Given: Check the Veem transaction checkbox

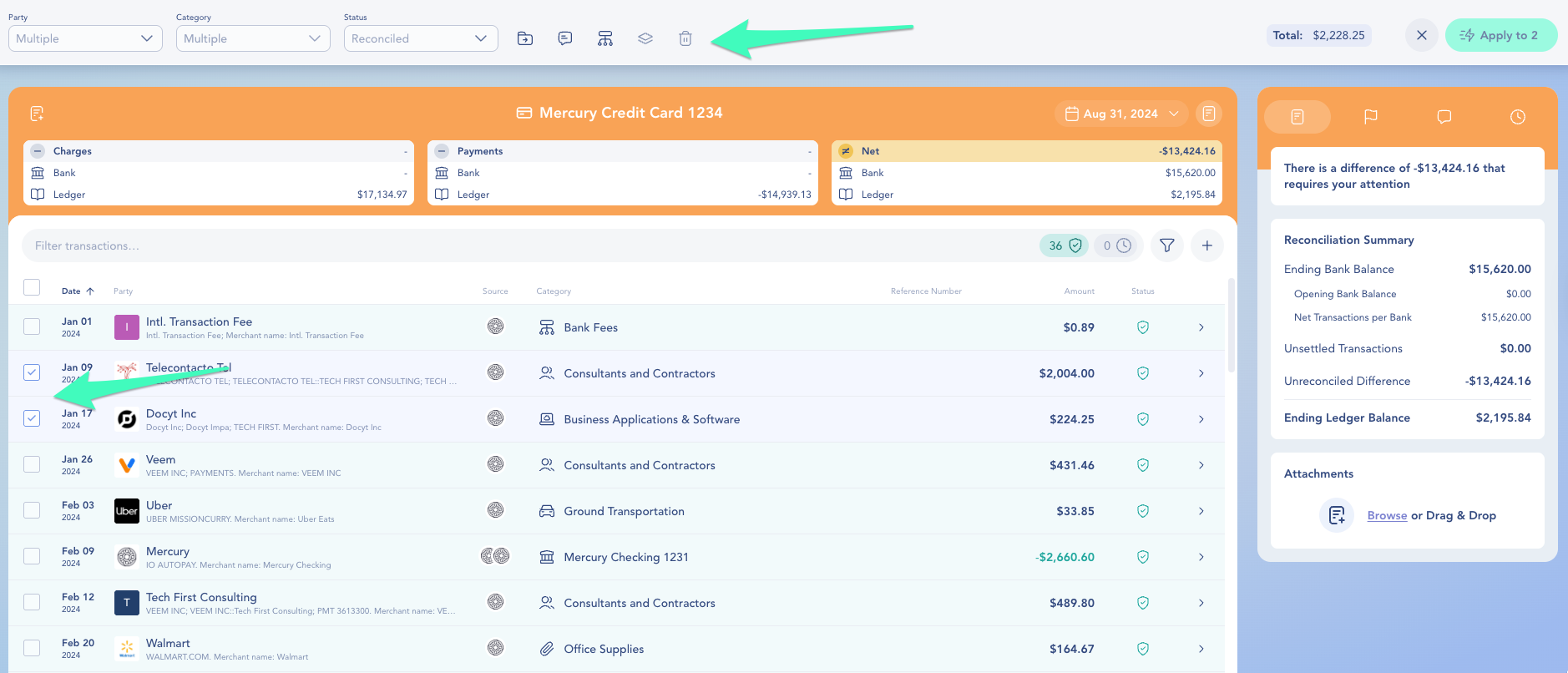Looking at the screenshot, I should (x=32, y=464).
